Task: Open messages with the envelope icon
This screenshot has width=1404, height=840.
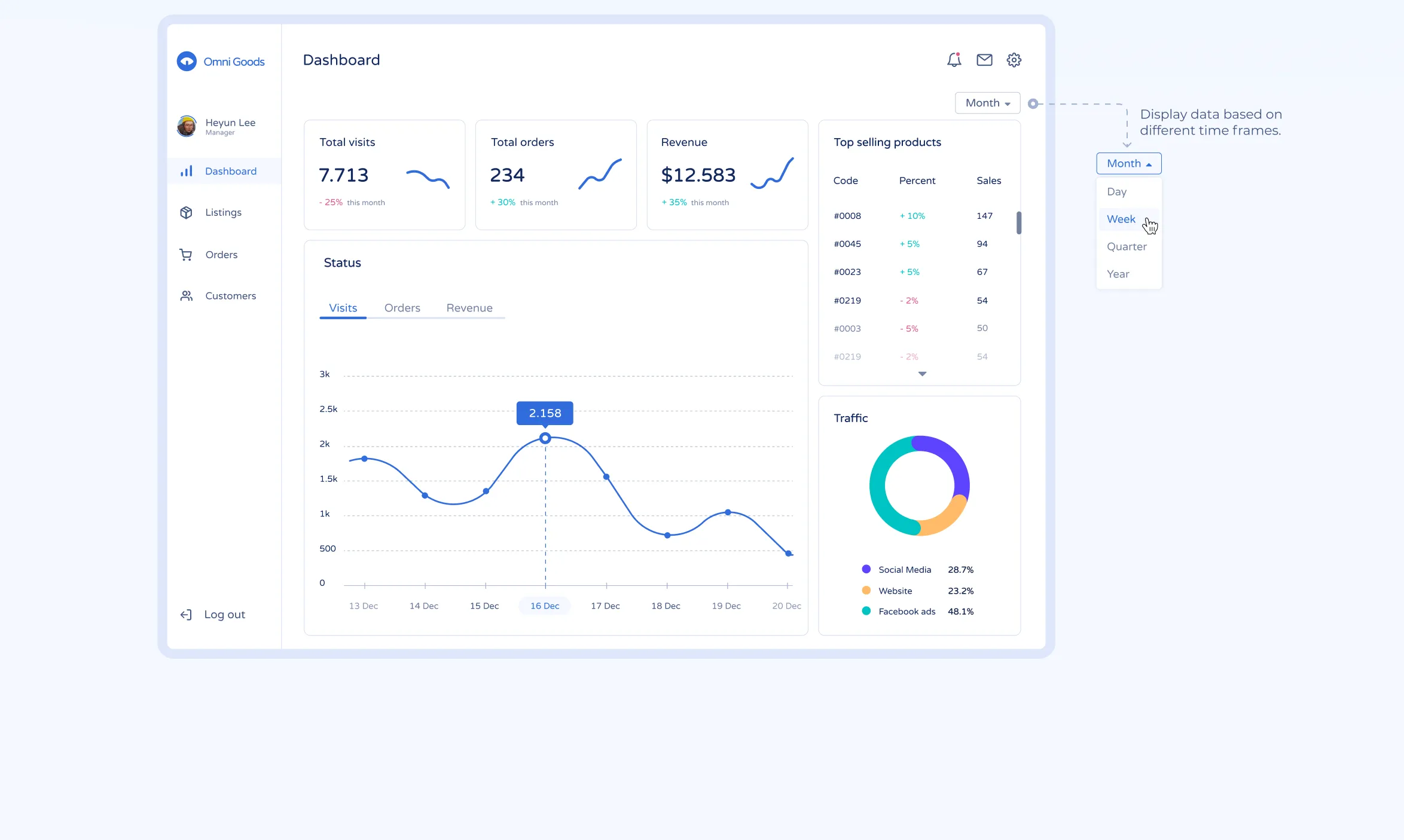Action: click(984, 60)
